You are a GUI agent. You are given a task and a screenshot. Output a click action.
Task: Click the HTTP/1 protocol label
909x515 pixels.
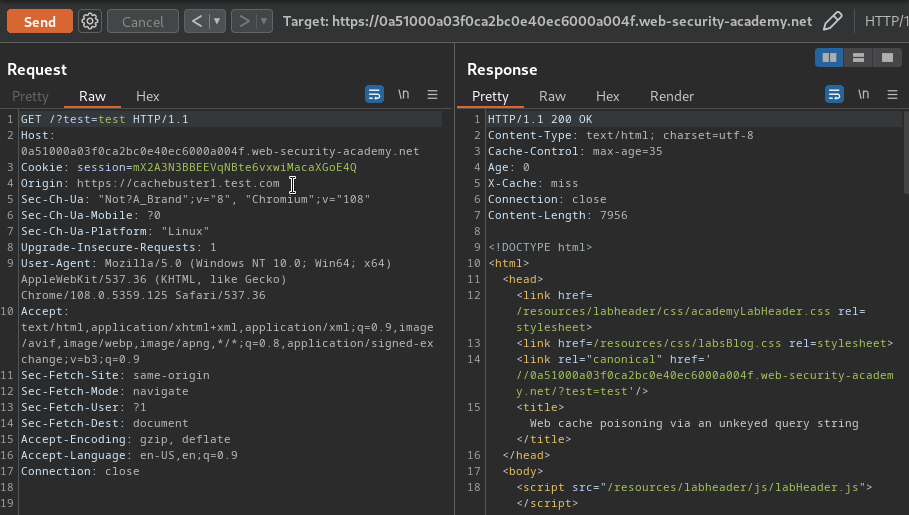886,21
